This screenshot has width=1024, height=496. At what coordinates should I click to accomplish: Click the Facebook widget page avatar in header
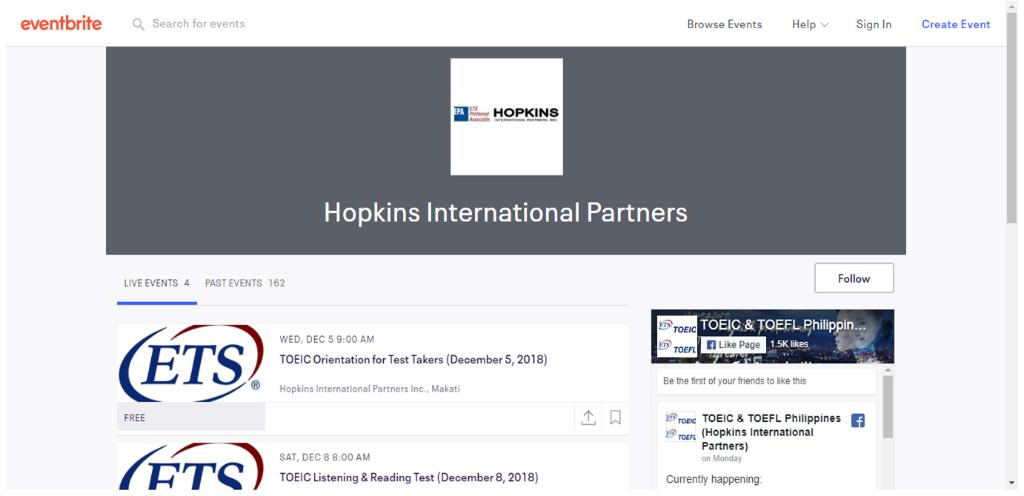[677, 336]
